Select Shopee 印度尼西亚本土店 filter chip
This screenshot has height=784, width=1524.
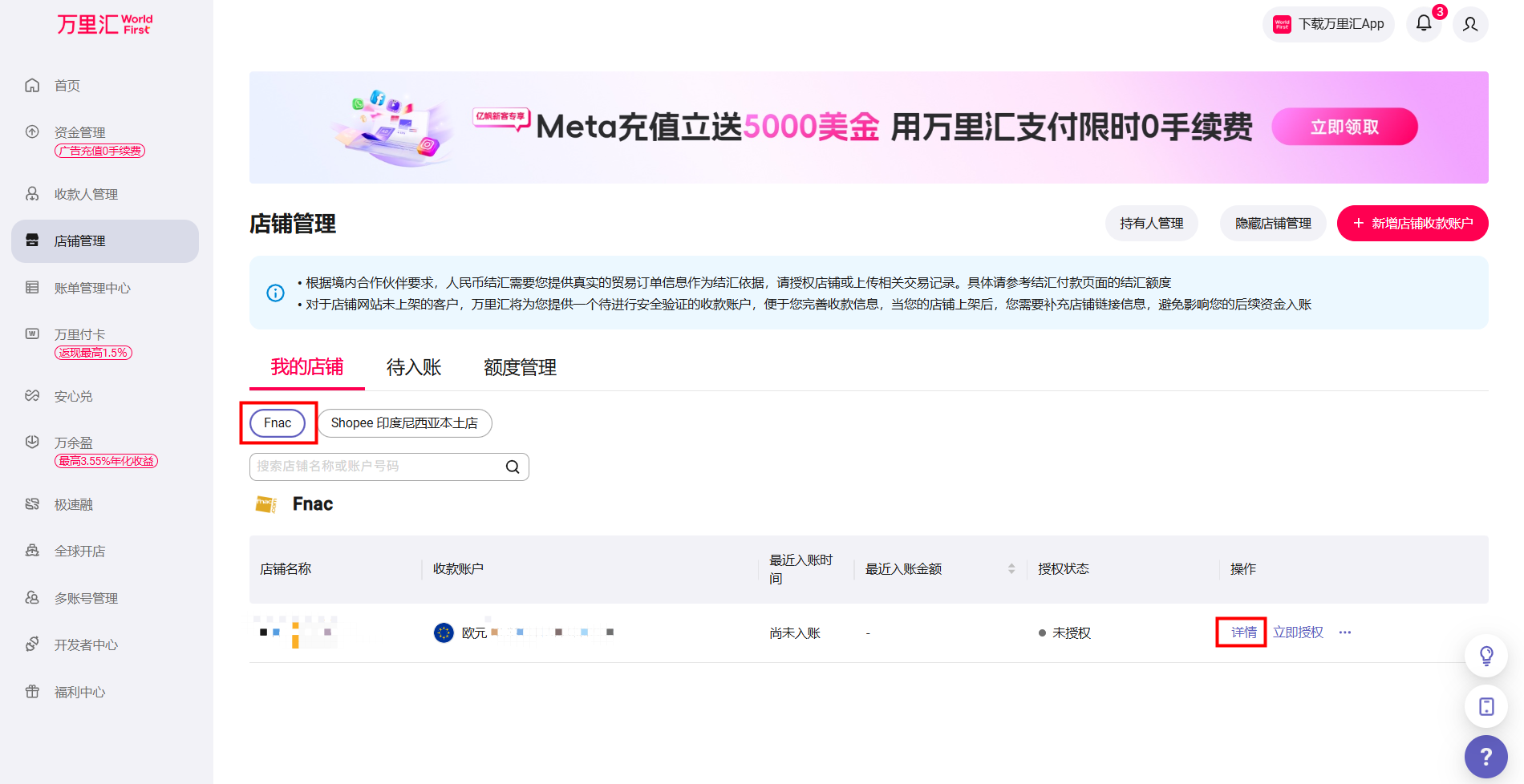(404, 423)
